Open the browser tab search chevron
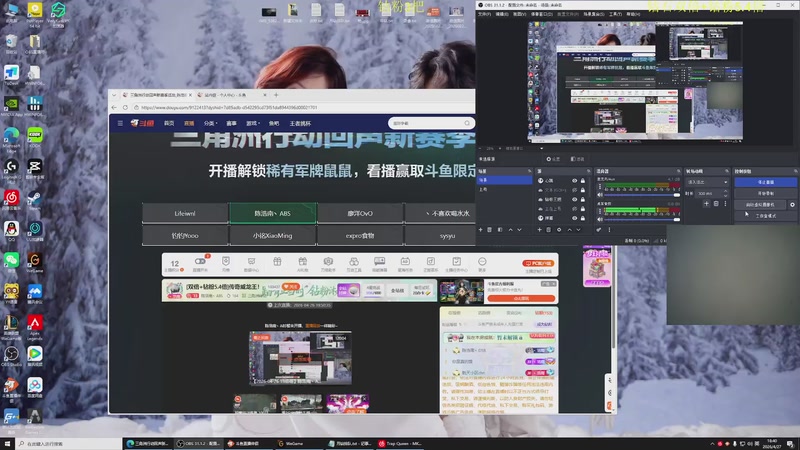The image size is (800, 450). 112,95
